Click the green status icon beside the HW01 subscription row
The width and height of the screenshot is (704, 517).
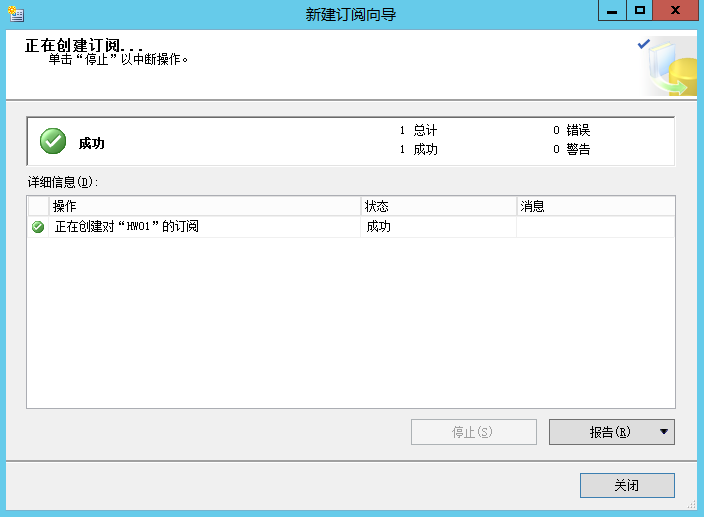38,227
